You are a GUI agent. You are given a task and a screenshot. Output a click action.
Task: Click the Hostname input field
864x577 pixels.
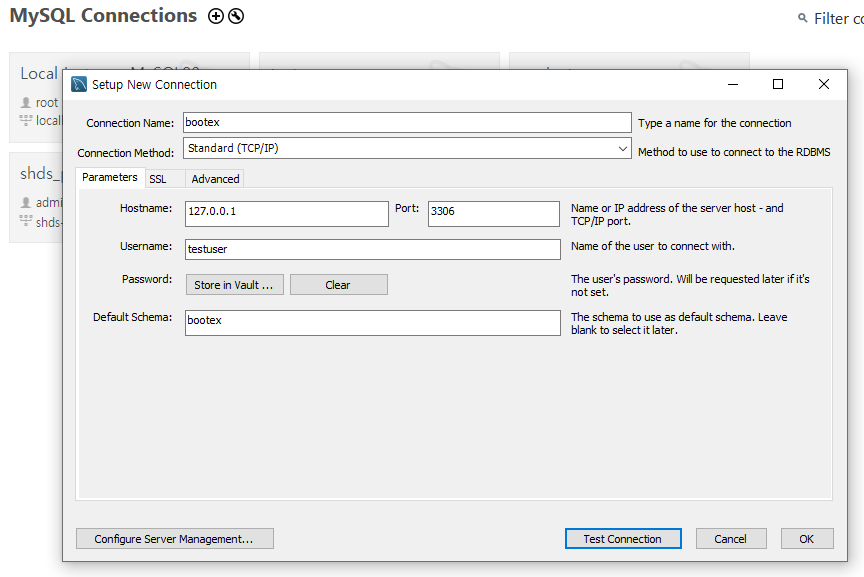(x=287, y=214)
